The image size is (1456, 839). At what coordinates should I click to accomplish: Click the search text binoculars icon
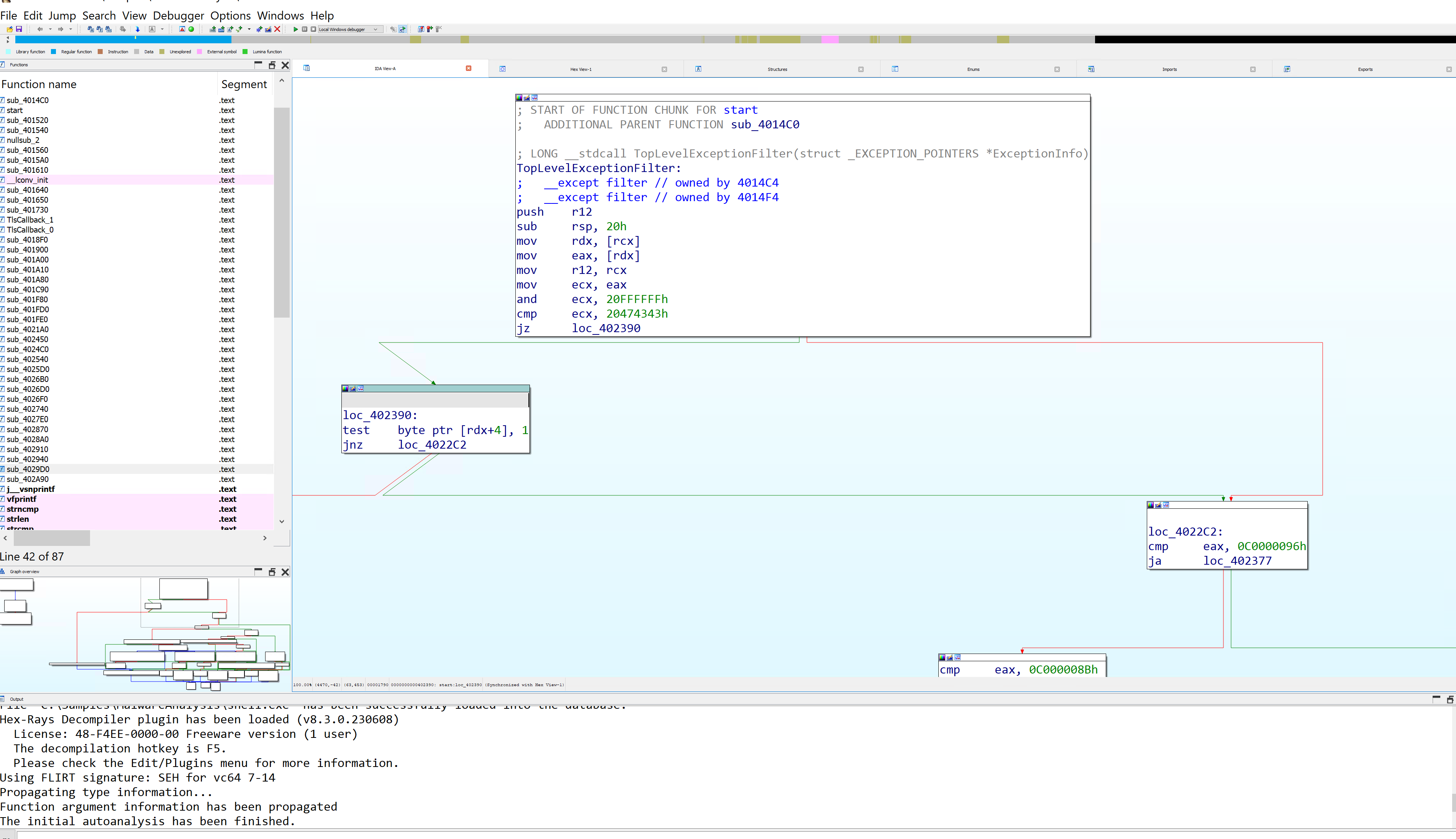(x=100, y=29)
